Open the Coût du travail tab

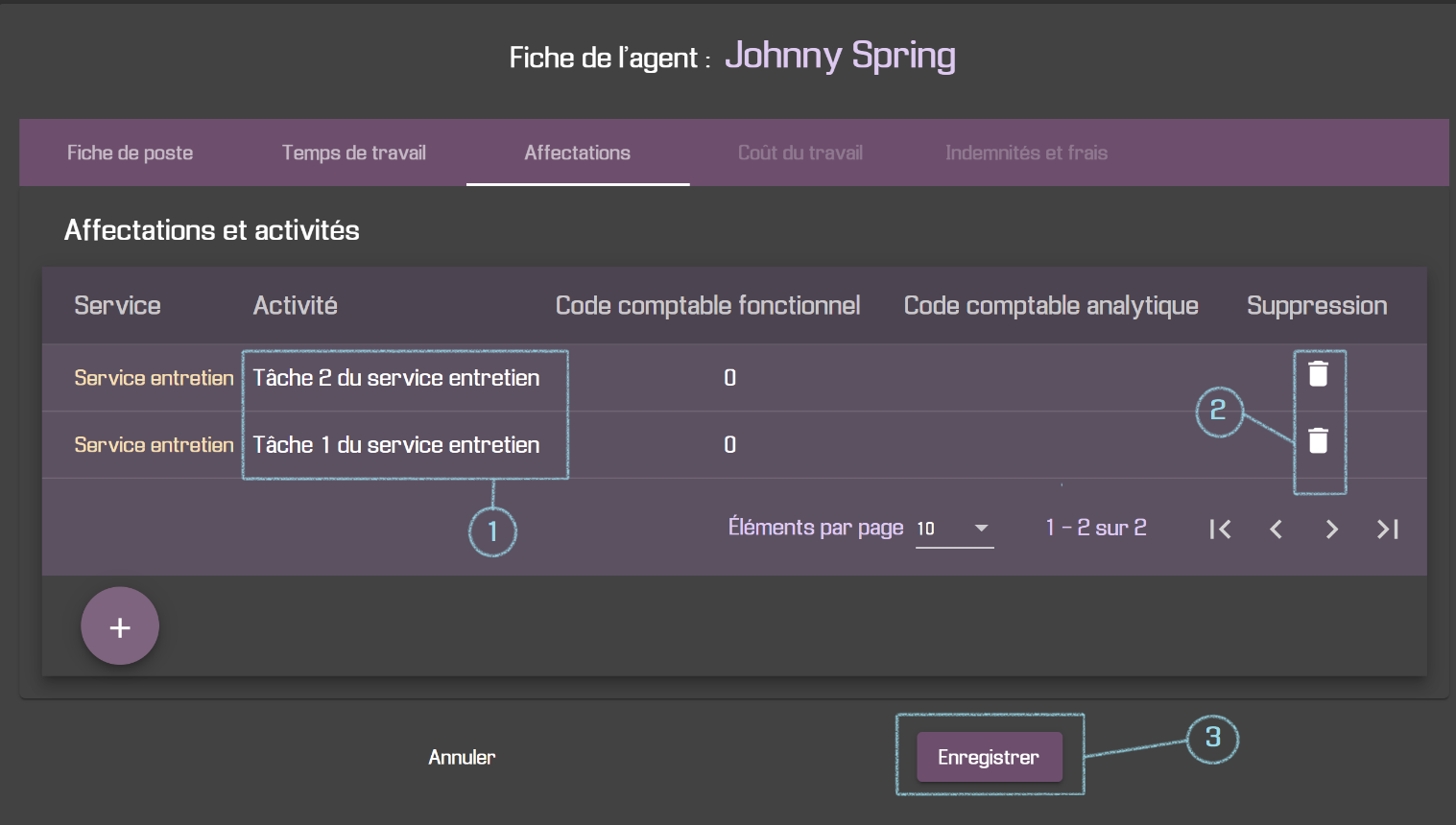click(x=800, y=153)
